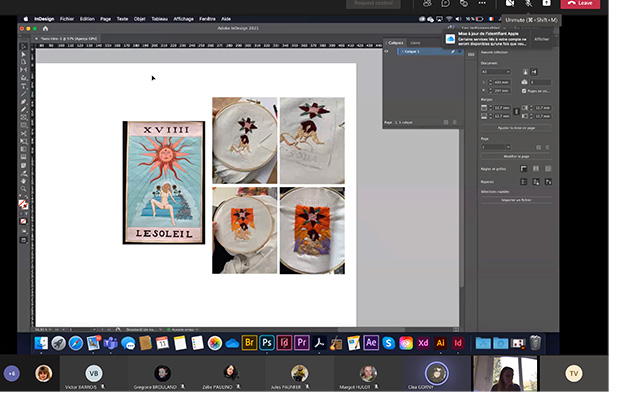Viewport: 640px width, 400px height.
Task: Select the Eyedropper tool
Action: click(x=24, y=173)
